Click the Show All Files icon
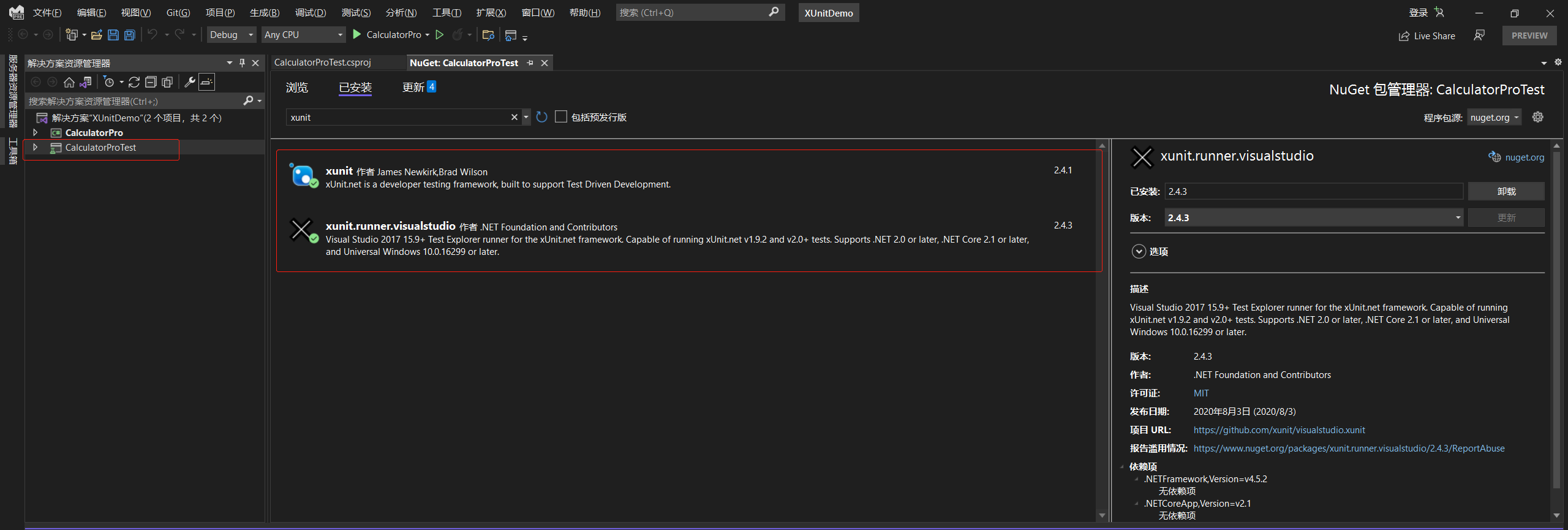The height and width of the screenshot is (530, 1568). pos(167,82)
